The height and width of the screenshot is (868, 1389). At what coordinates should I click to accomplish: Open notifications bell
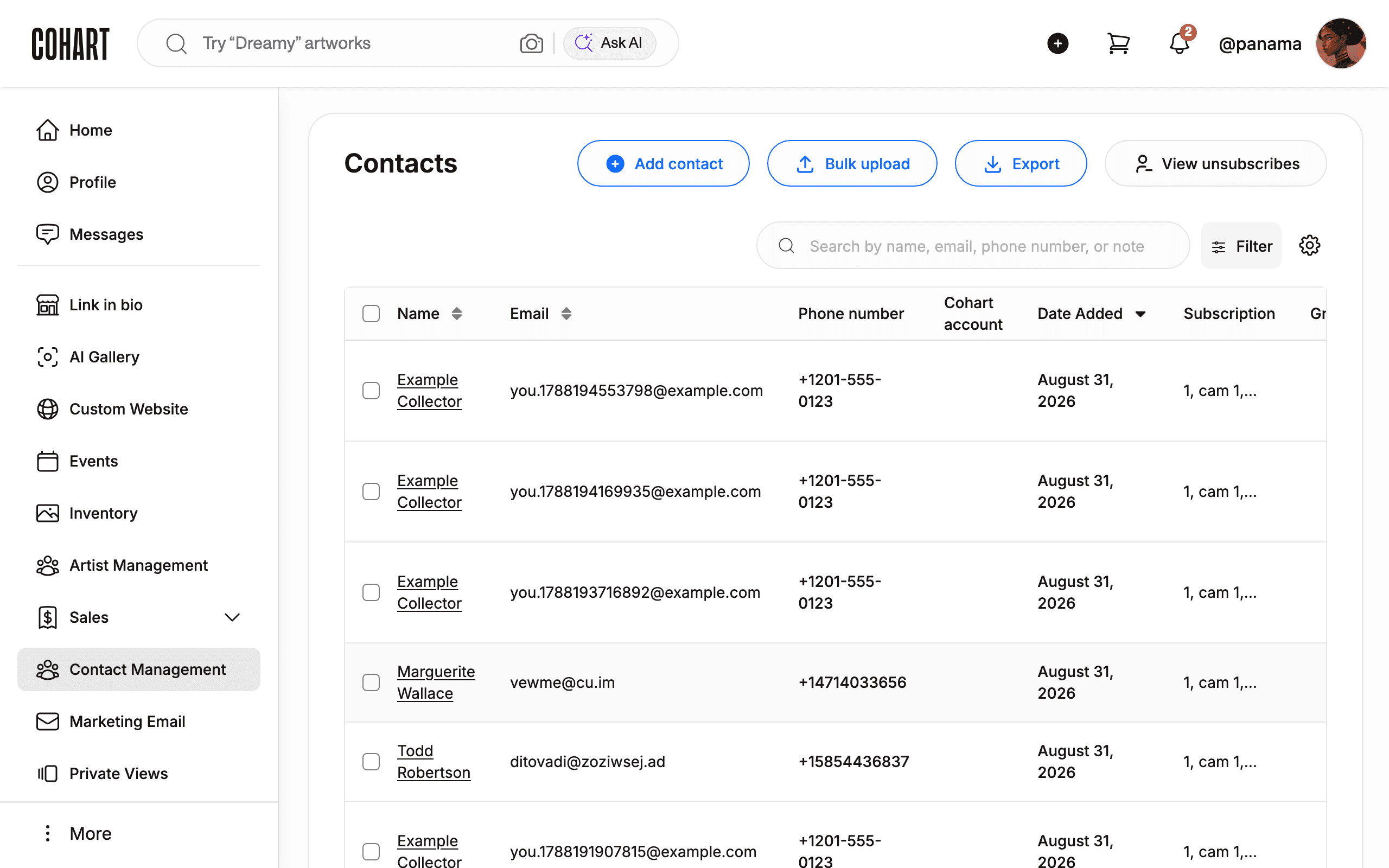(x=1180, y=43)
